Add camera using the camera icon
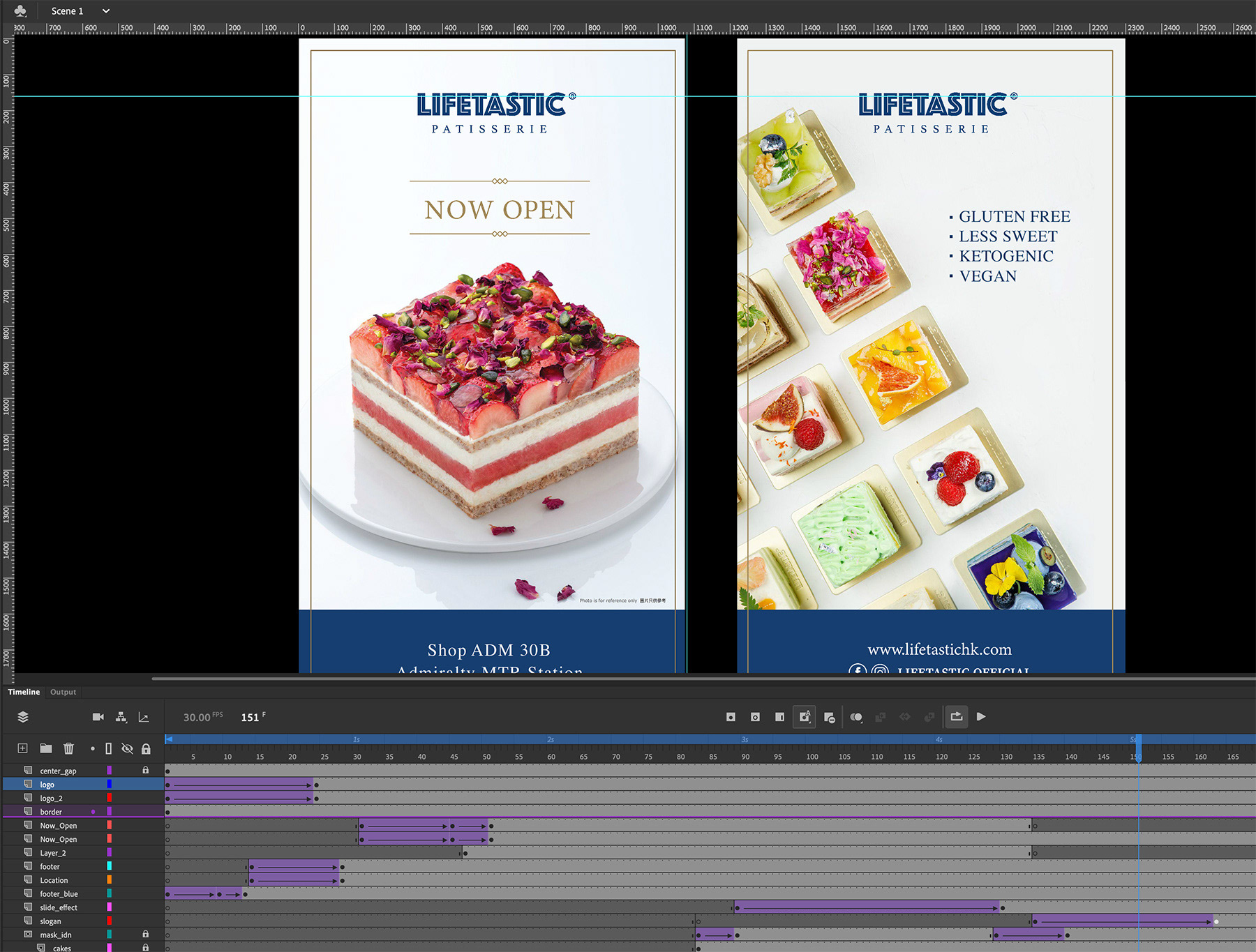This screenshot has width=1256, height=952. coord(98,717)
